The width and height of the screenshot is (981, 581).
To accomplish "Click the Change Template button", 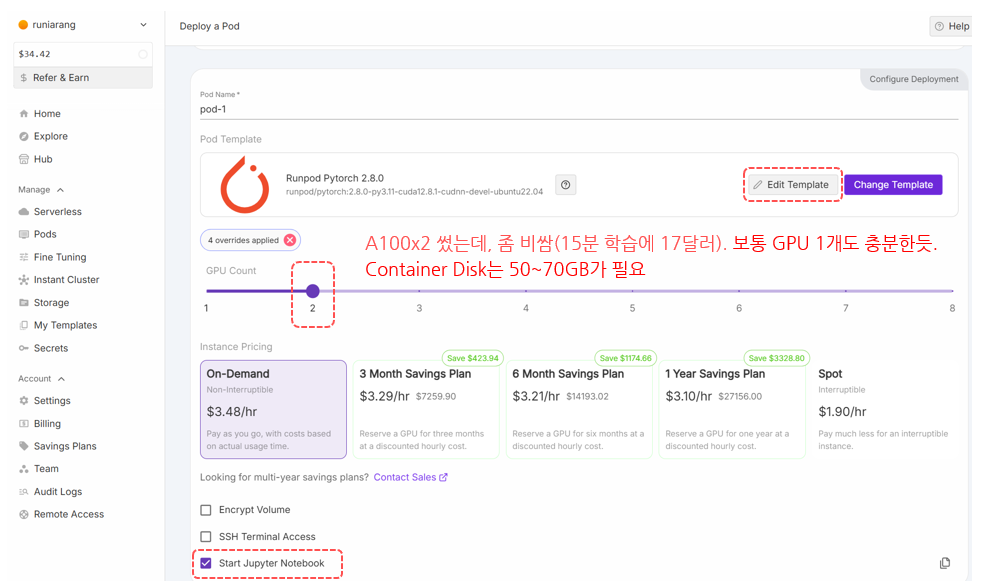I will (893, 184).
